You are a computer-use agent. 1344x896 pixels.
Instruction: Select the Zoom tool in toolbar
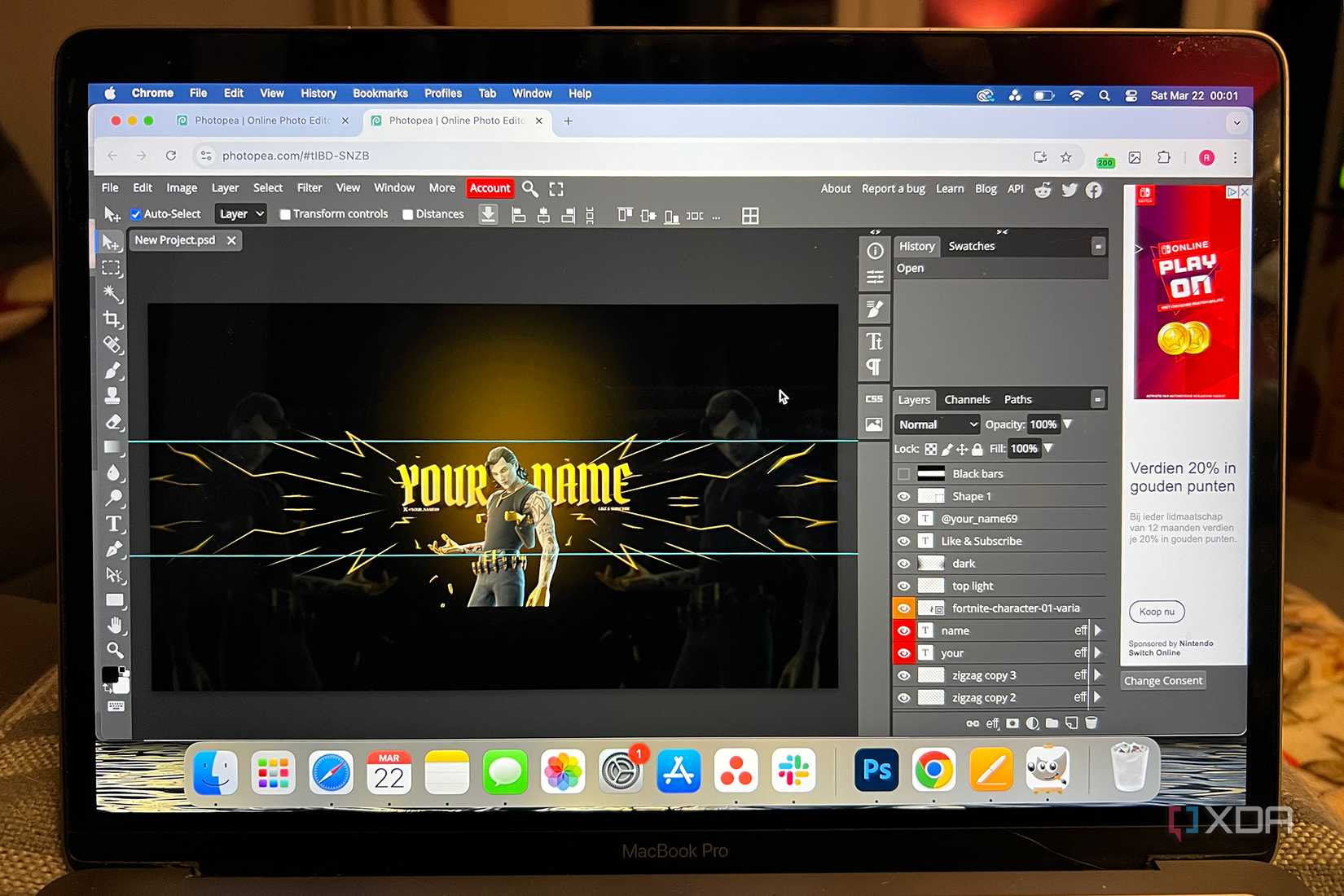tap(116, 650)
